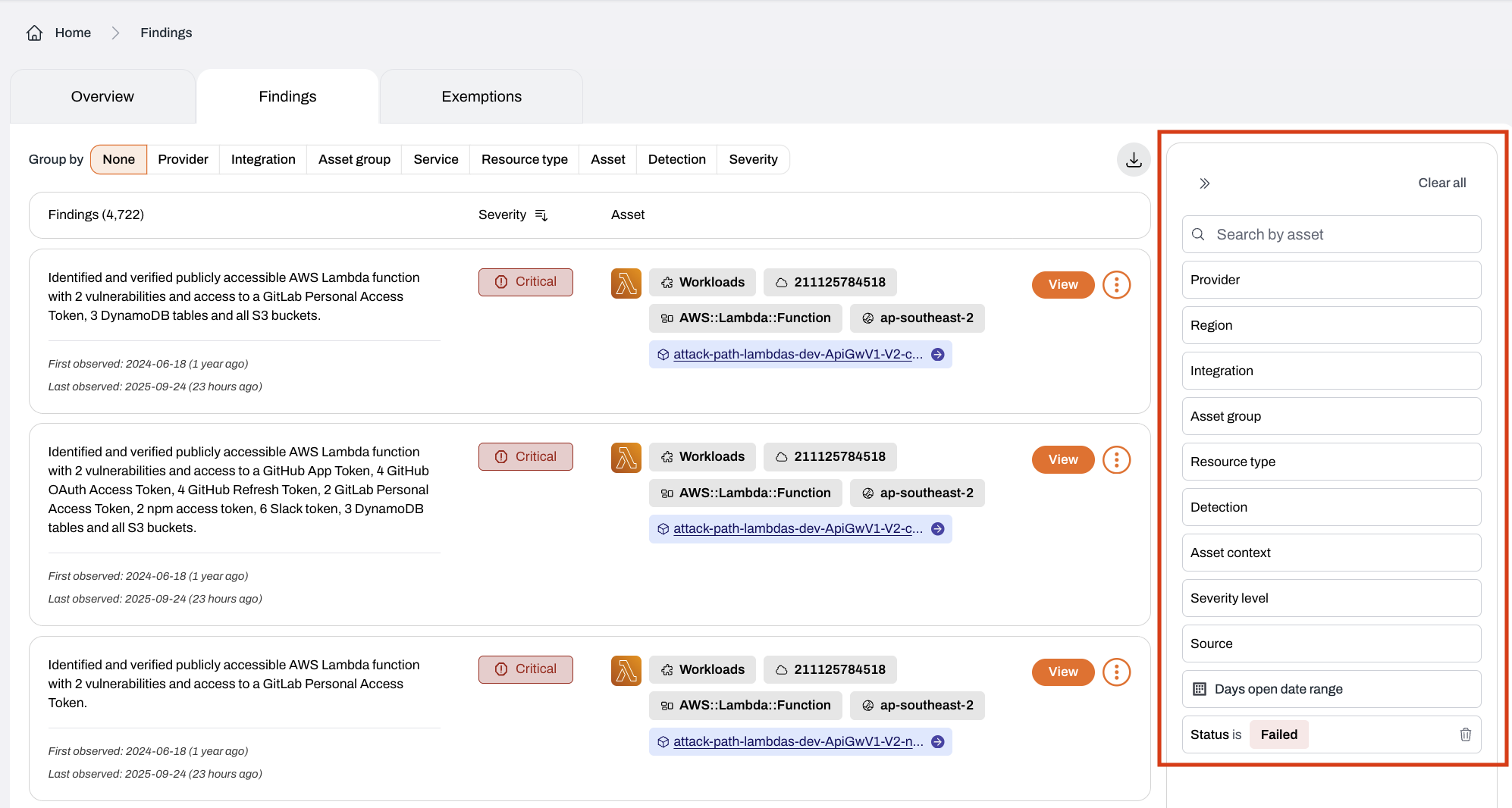Open more options for third finding
The width and height of the screenshot is (1512, 808).
[x=1116, y=672]
